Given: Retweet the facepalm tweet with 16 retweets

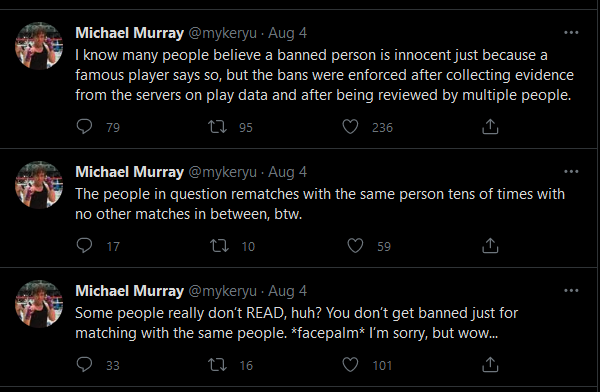Looking at the screenshot, I should click(217, 365).
